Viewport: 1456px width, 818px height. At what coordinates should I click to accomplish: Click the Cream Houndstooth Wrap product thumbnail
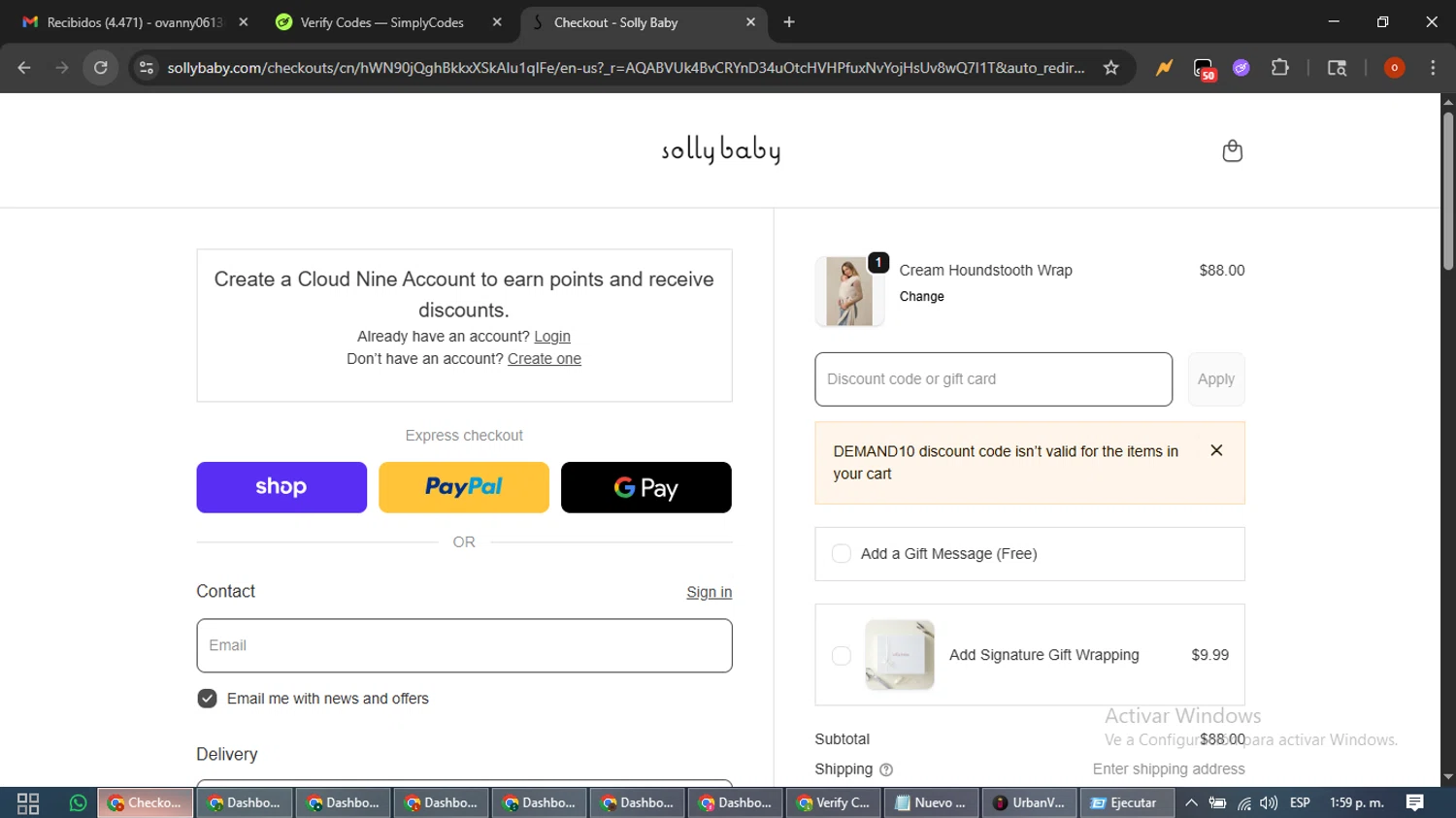click(x=849, y=291)
